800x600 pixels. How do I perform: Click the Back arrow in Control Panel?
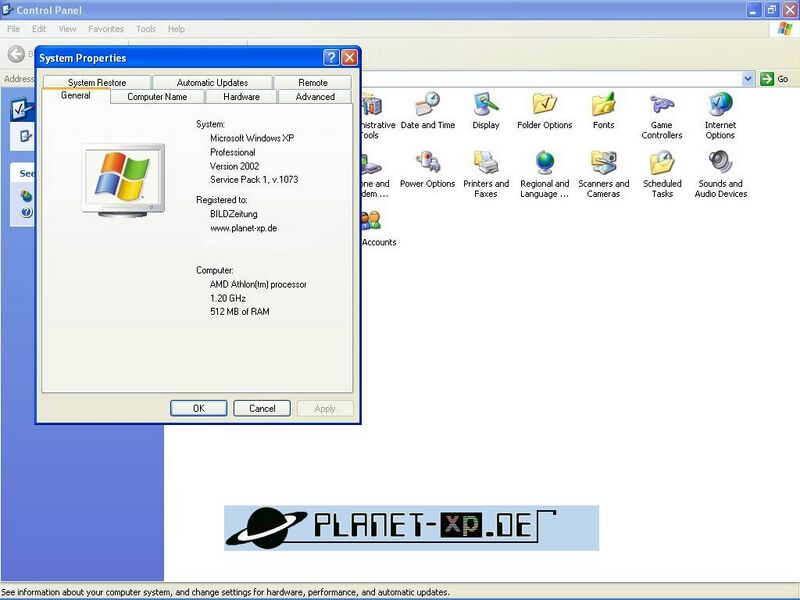pyautogui.click(x=16, y=54)
